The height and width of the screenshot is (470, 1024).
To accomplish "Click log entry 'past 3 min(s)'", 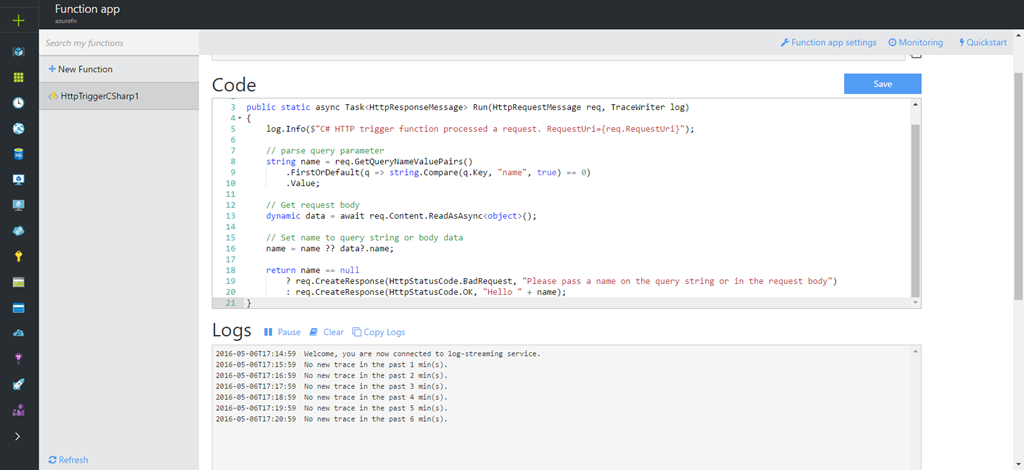I will click(332, 386).
